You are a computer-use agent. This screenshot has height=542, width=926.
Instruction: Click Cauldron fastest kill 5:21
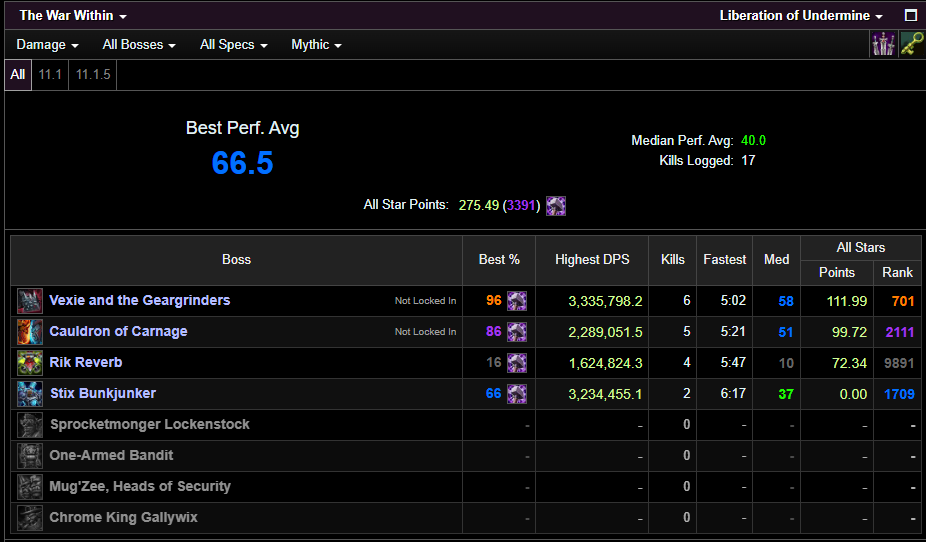(x=733, y=332)
